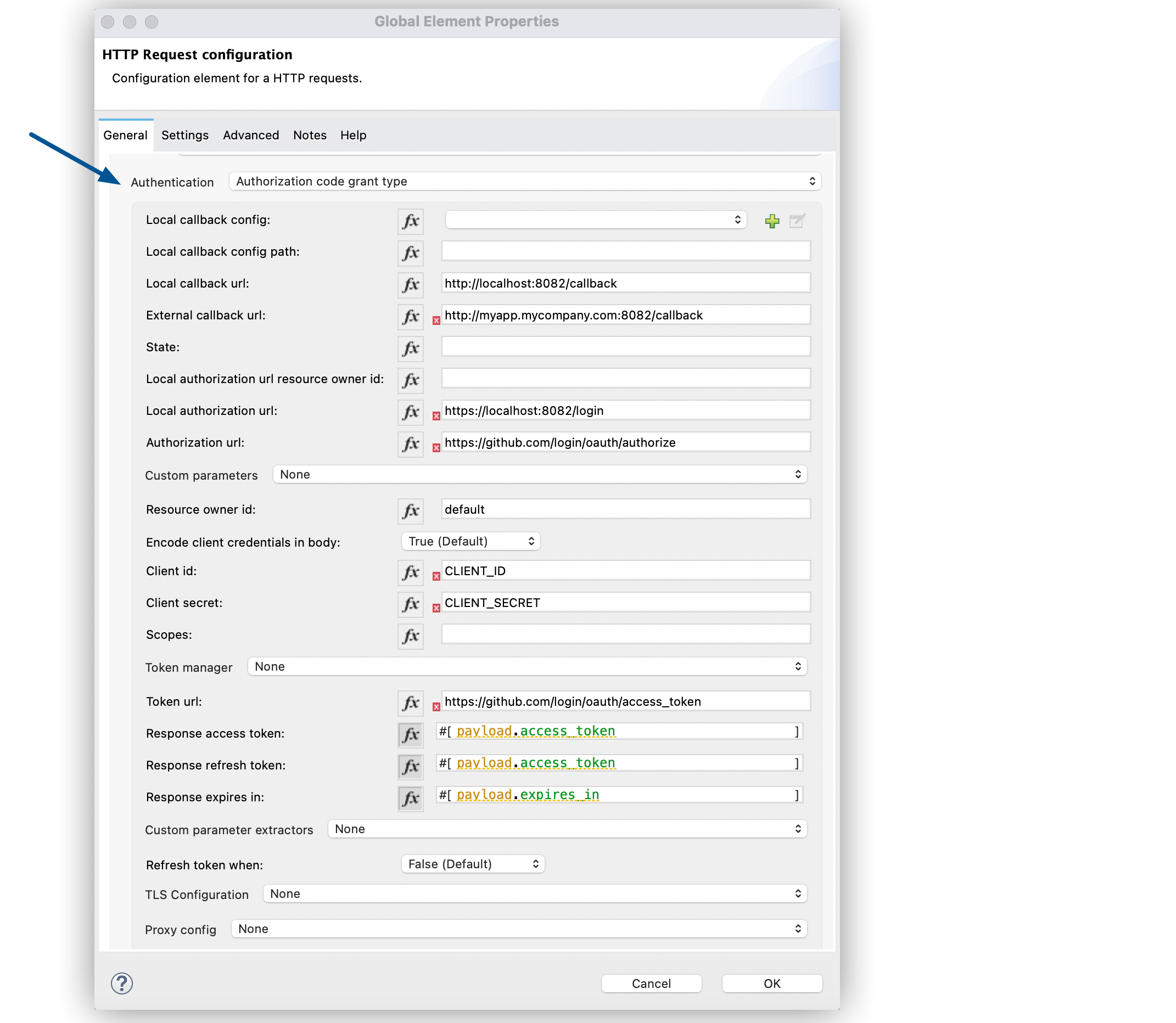Open the Authentication grant type dropdown
Viewport: 1176px width, 1023px height.
[x=525, y=181]
